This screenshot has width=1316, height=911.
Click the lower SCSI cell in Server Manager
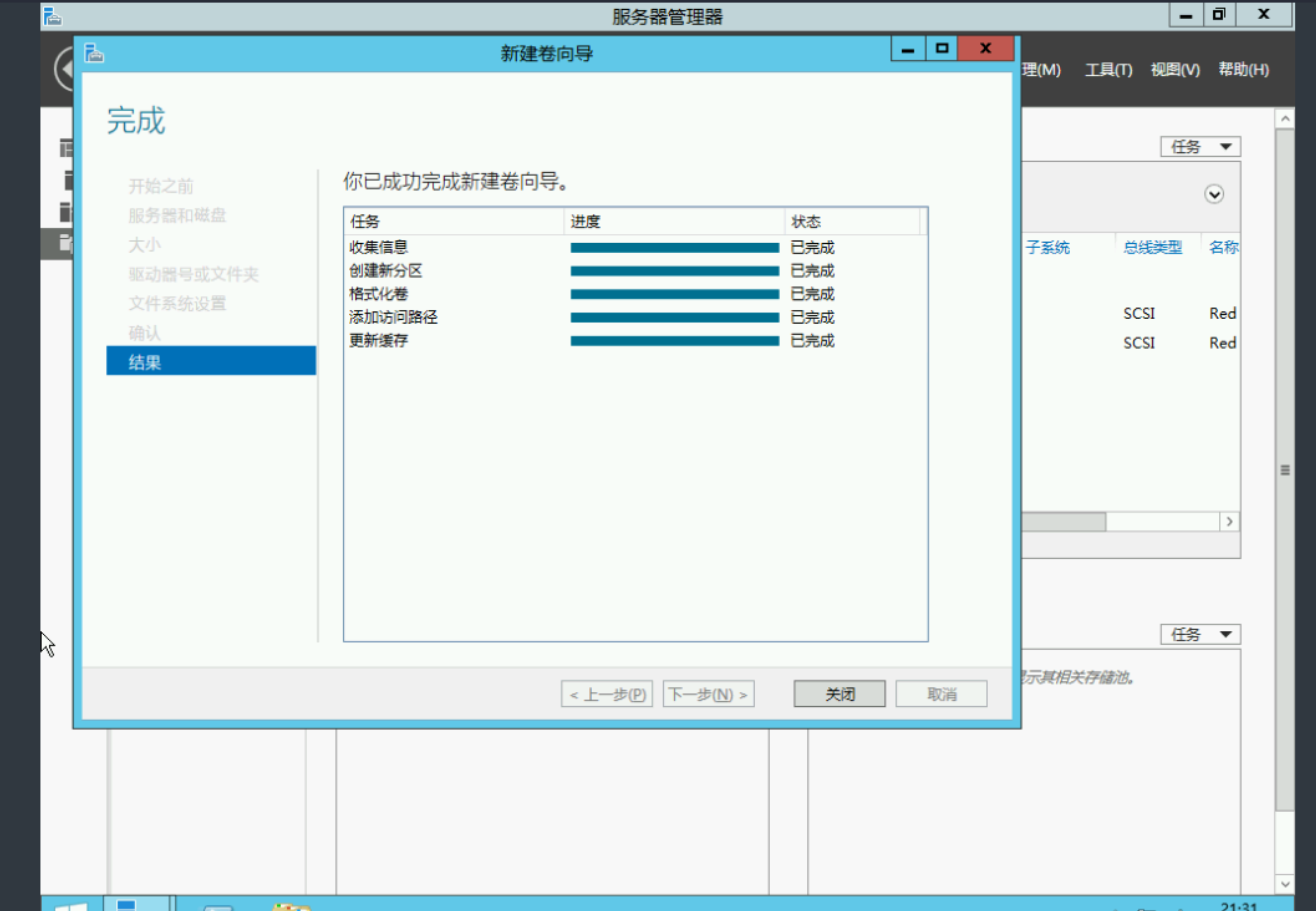click(1139, 343)
